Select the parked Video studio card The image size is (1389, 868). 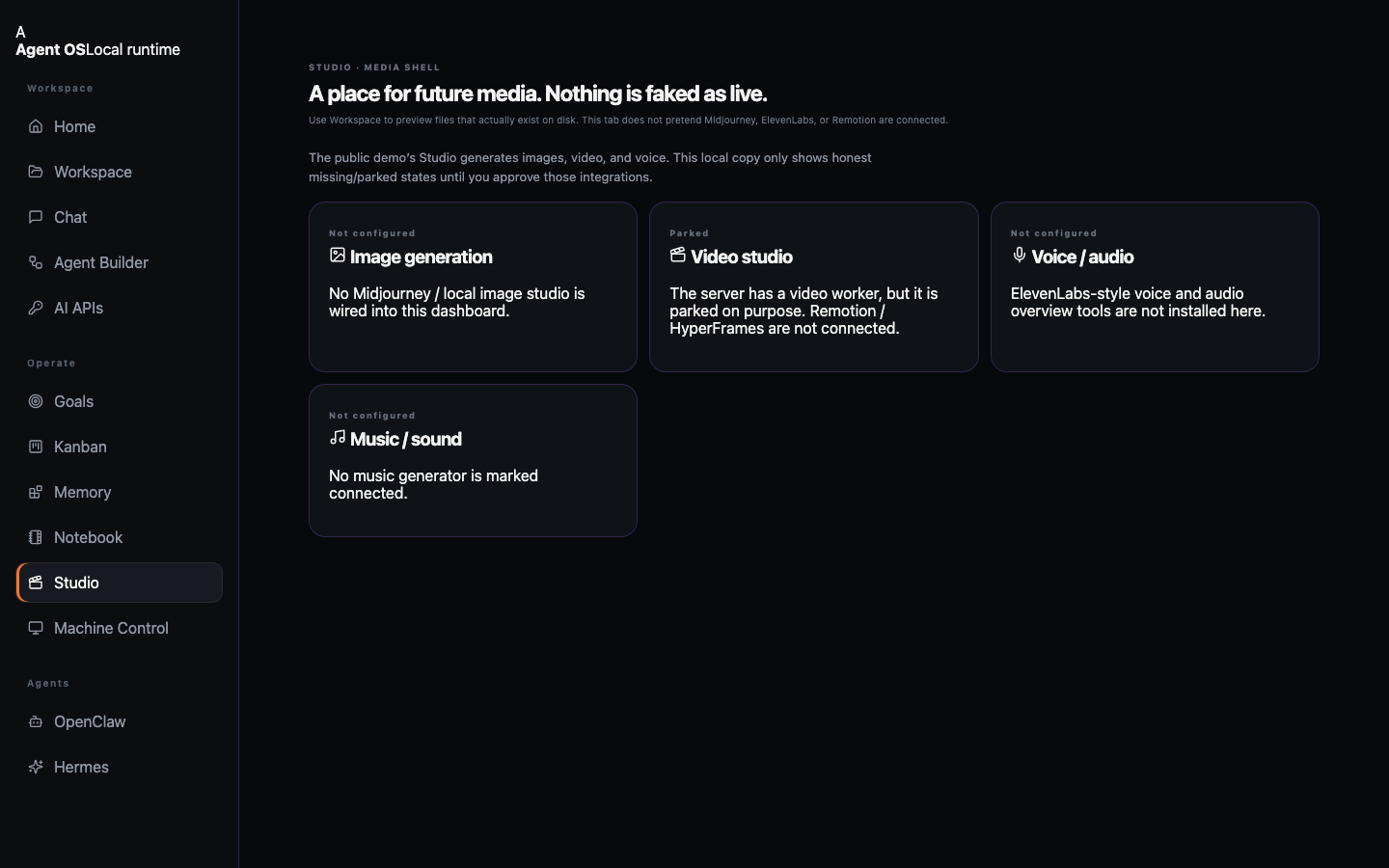click(x=814, y=286)
